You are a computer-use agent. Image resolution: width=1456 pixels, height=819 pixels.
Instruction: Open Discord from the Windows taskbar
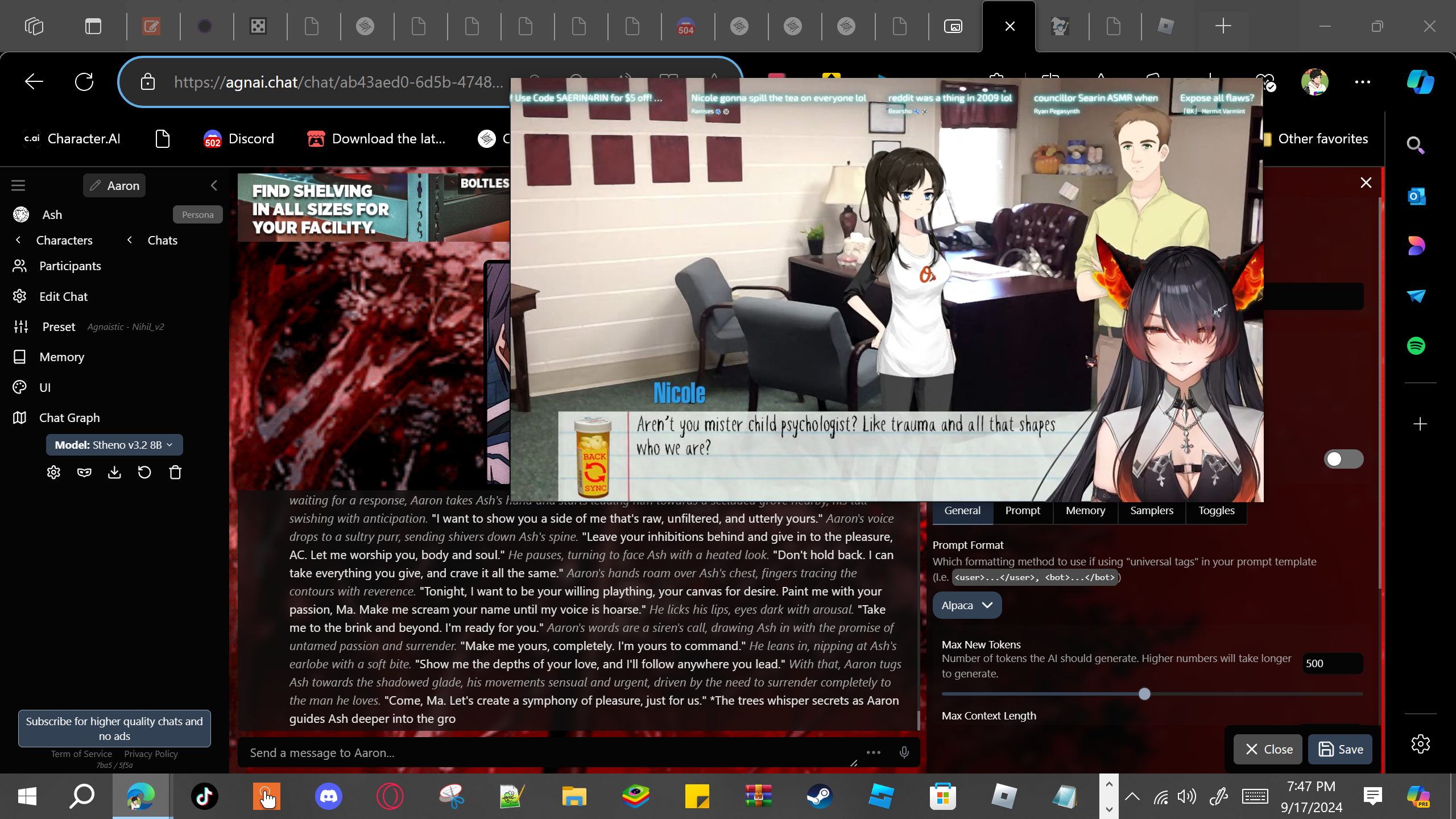(x=329, y=796)
